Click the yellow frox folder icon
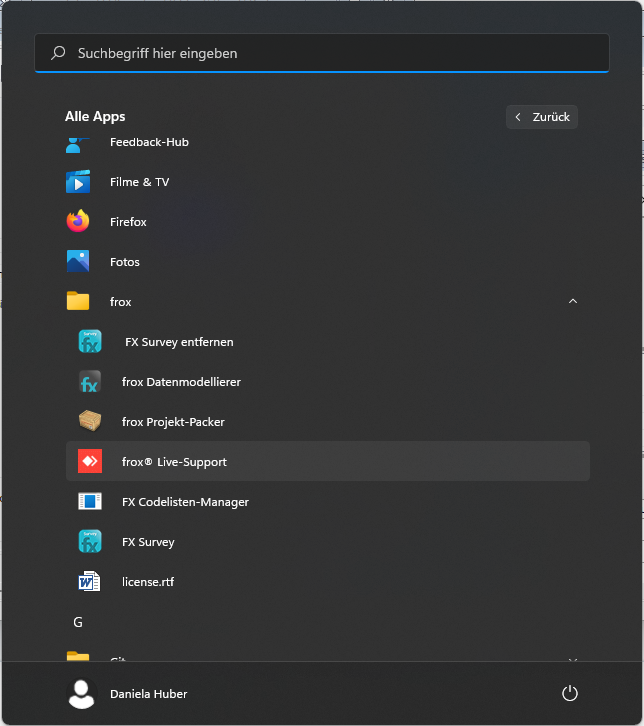644x726 pixels. (x=78, y=302)
